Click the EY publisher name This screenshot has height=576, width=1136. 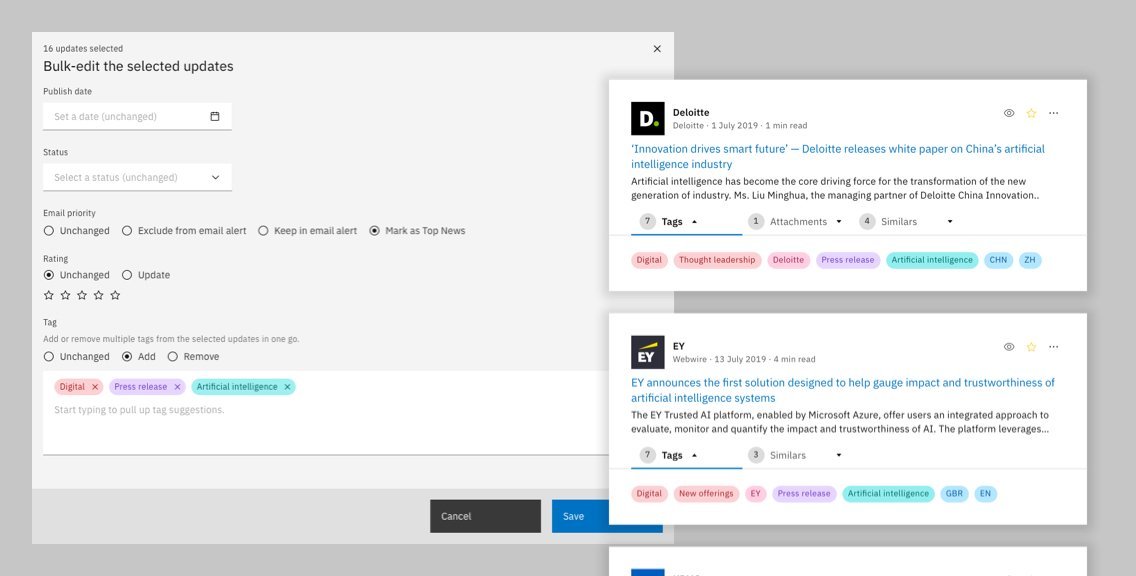click(x=678, y=346)
